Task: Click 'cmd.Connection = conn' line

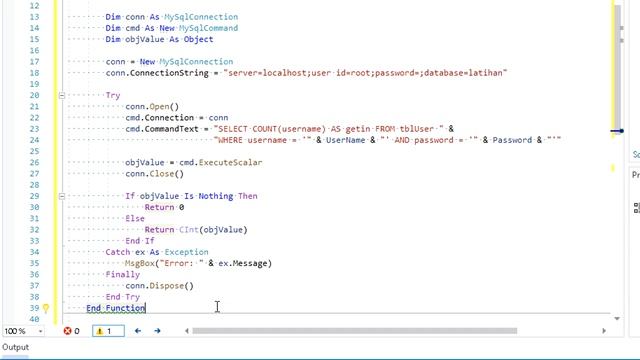Action: [177, 118]
